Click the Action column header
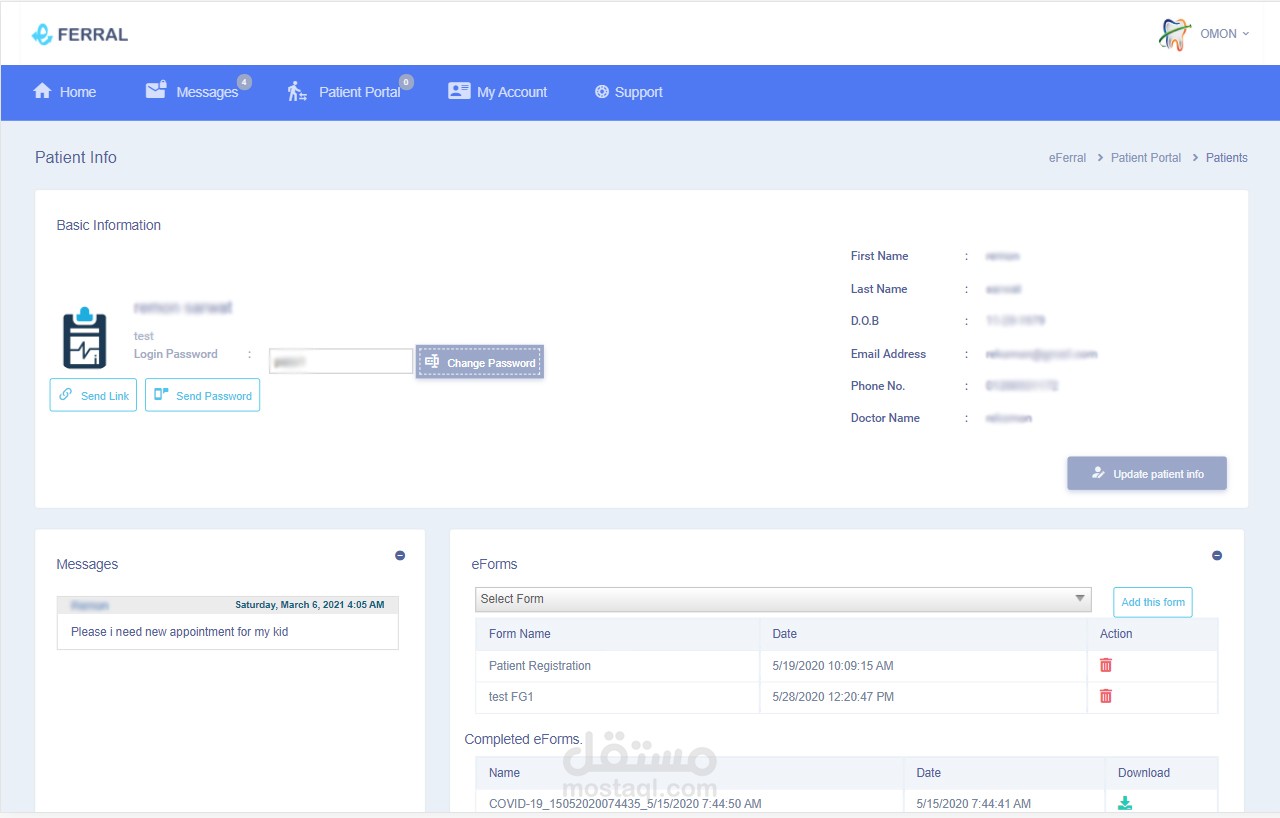This screenshot has width=1280, height=818. click(1116, 634)
